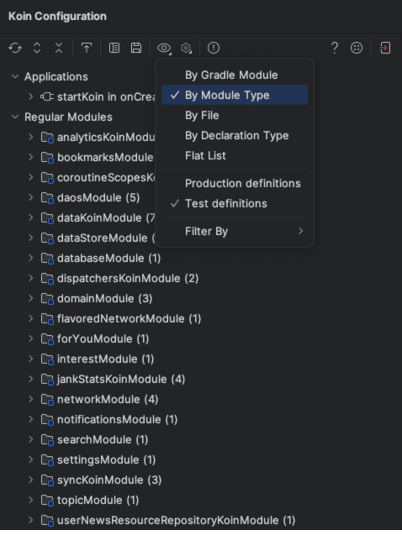
Task: Select the interestModule (1) row text
Action: [x=106, y=359]
